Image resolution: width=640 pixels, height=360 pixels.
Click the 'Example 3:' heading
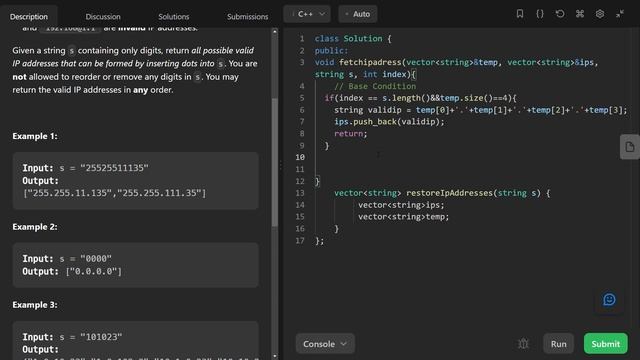click(x=35, y=305)
